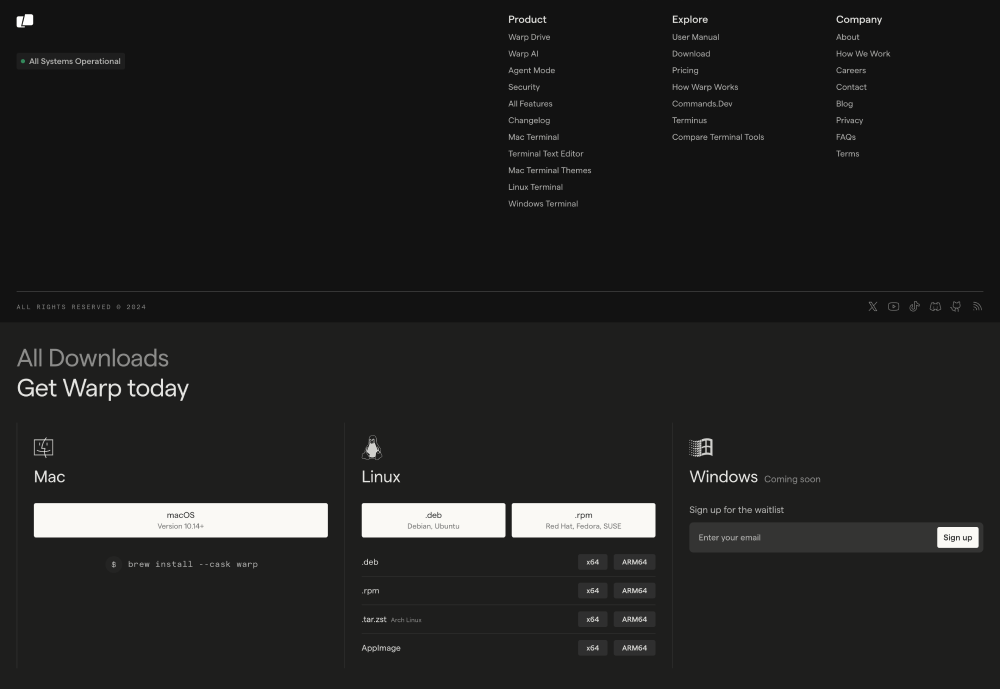Choose x64 in the .rpm list row

pos(592,591)
